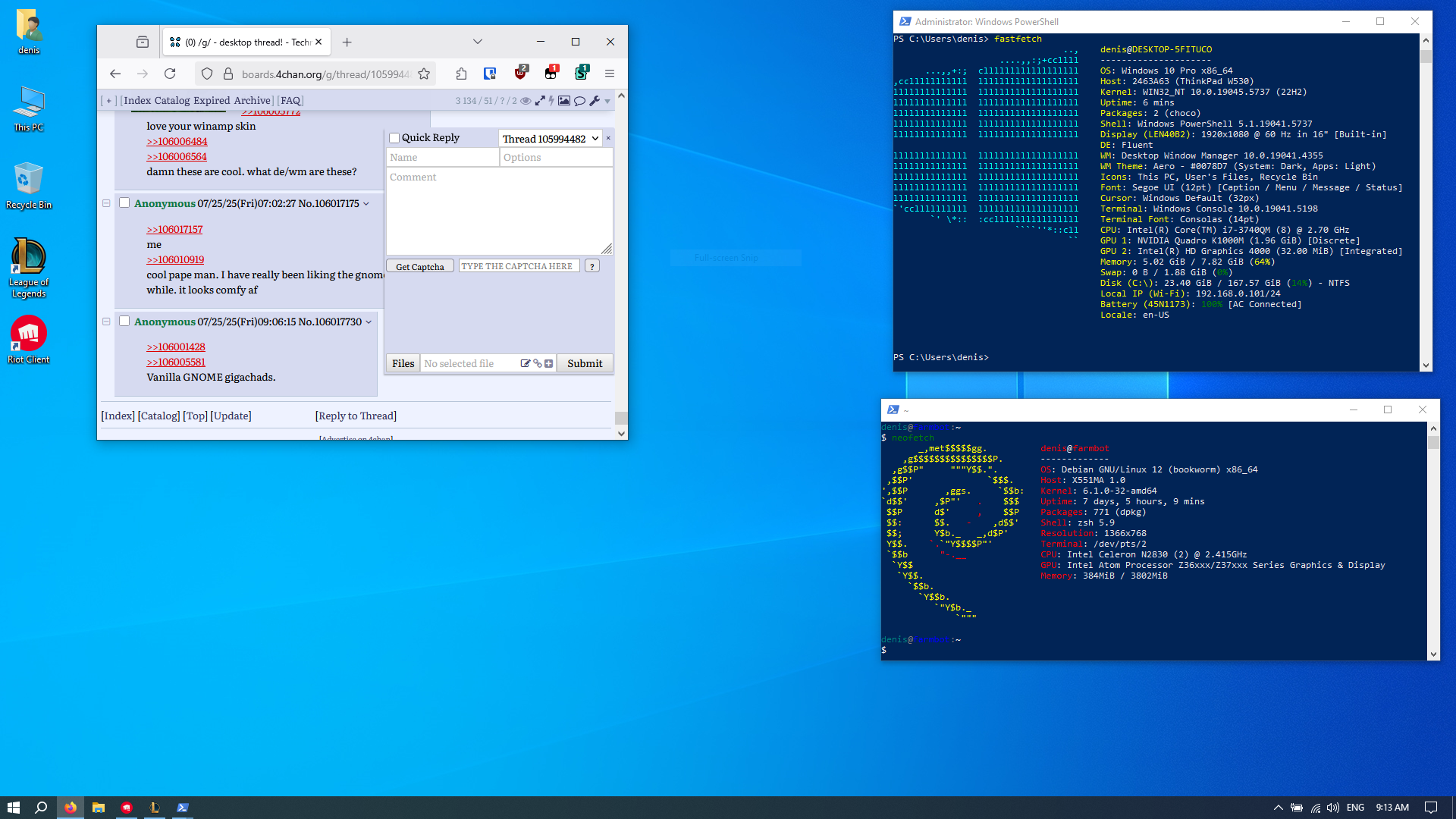Open Expired in 4chan header navigation
Image resolution: width=1456 pixels, height=819 pixels.
[x=212, y=100]
